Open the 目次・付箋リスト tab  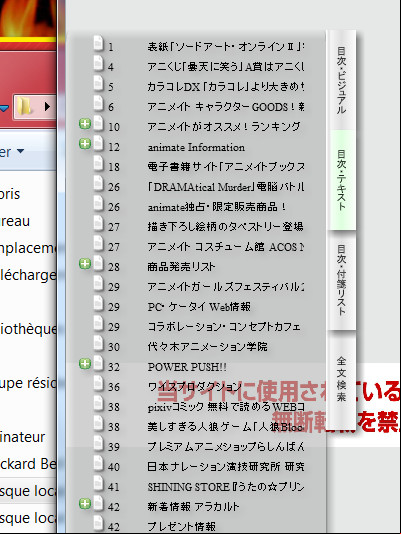[341, 280]
